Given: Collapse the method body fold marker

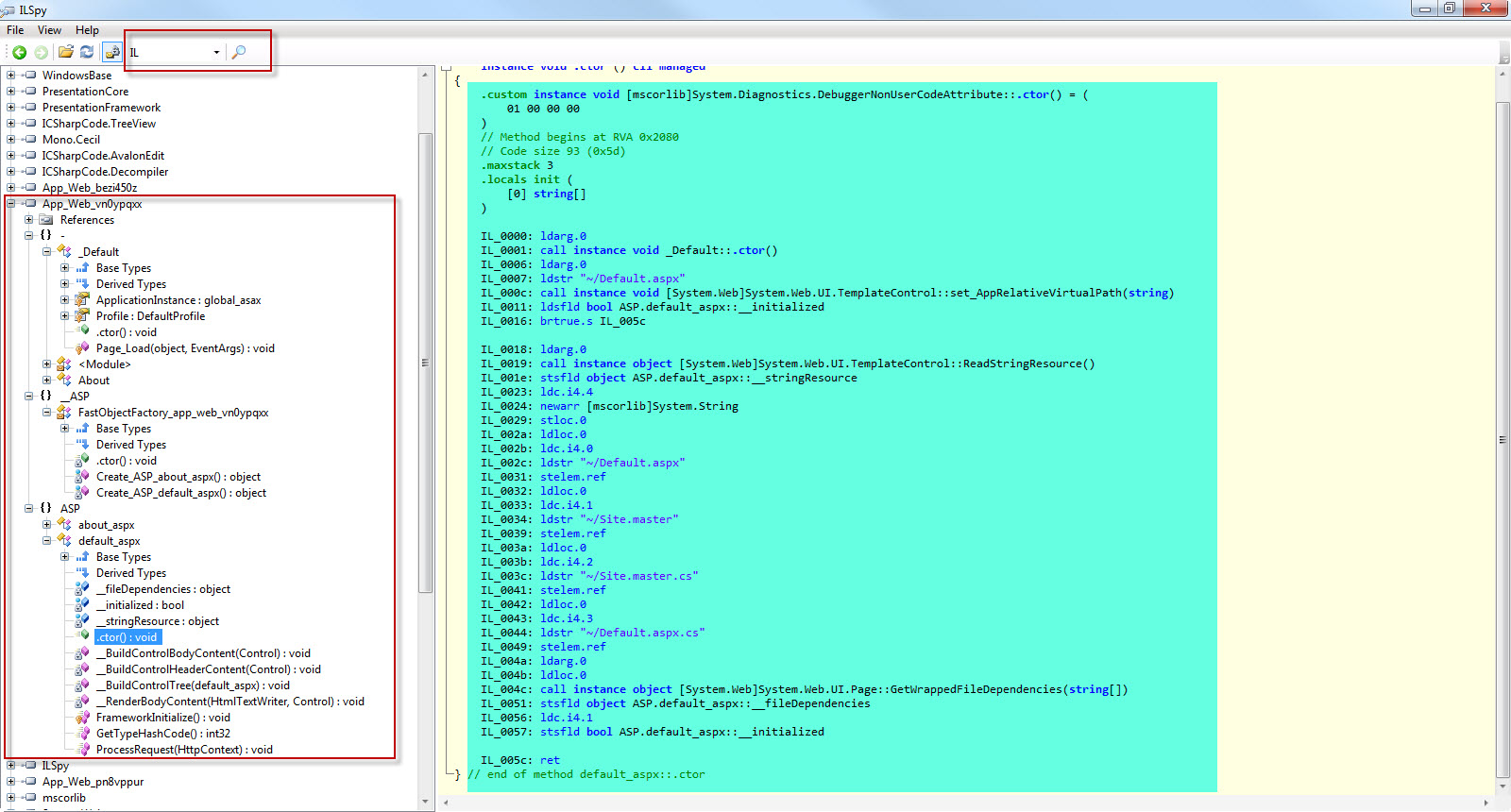Looking at the screenshot, I should point(448,66).
